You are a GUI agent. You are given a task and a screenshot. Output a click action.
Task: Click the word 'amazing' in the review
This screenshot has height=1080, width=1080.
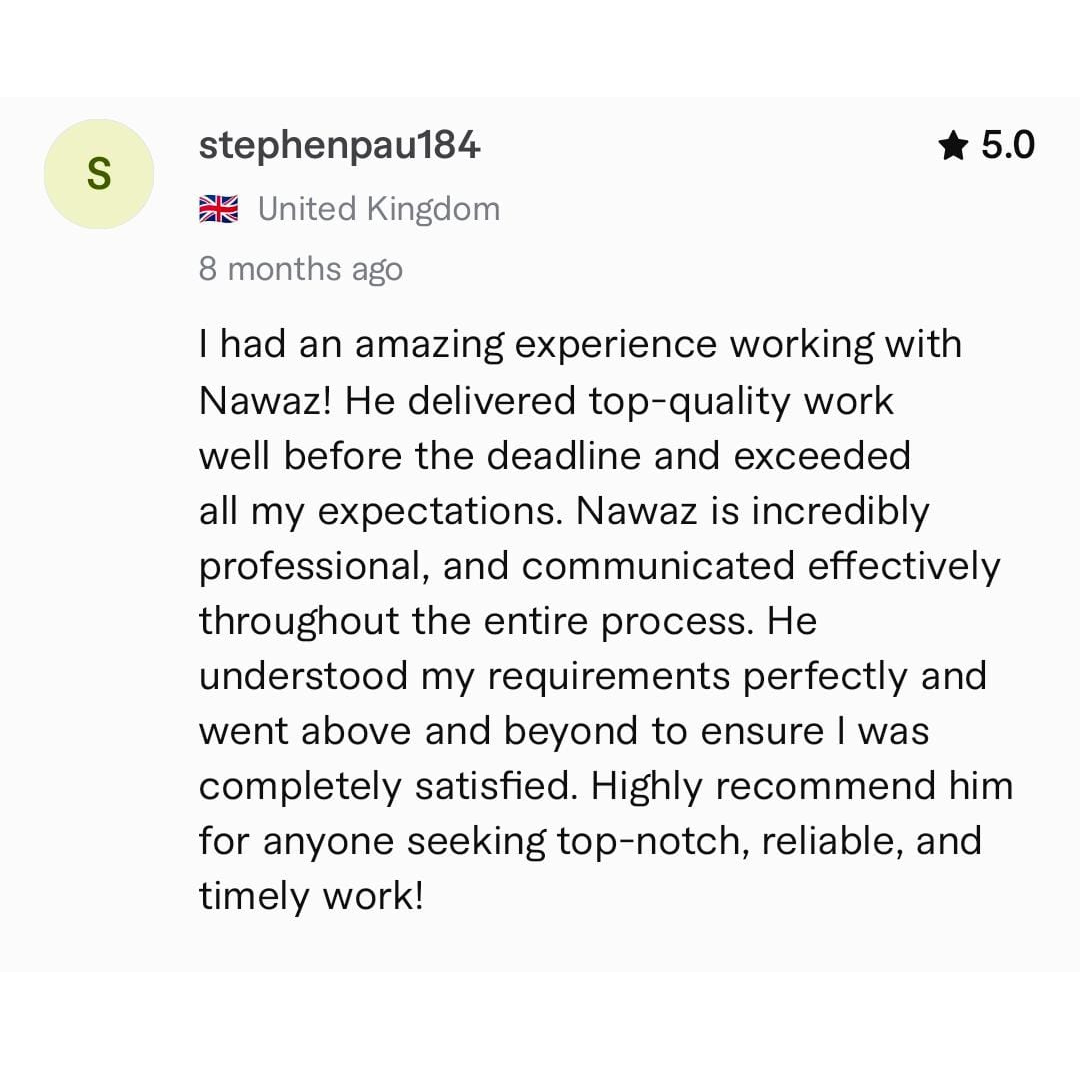429,345
